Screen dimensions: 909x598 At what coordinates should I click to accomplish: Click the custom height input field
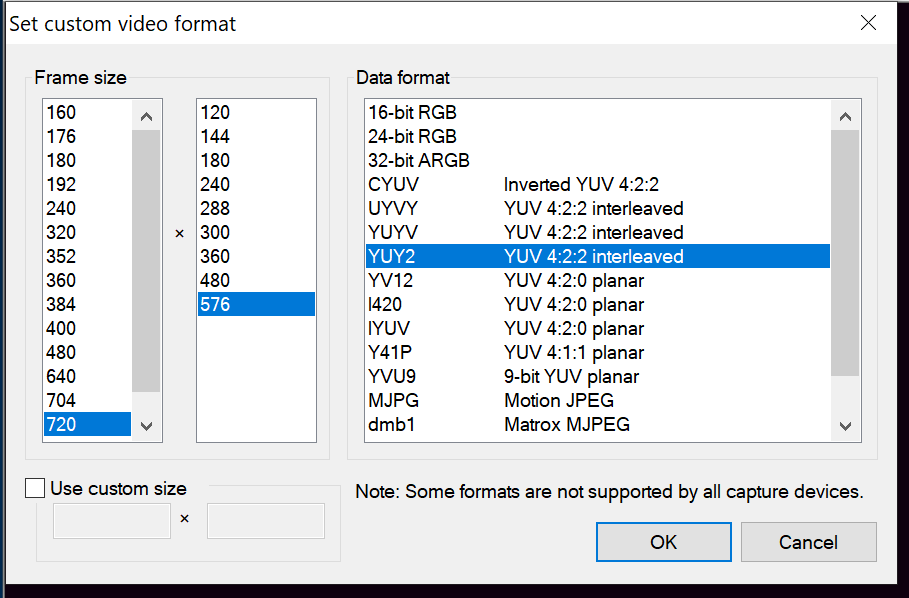(x=266, y=521)
